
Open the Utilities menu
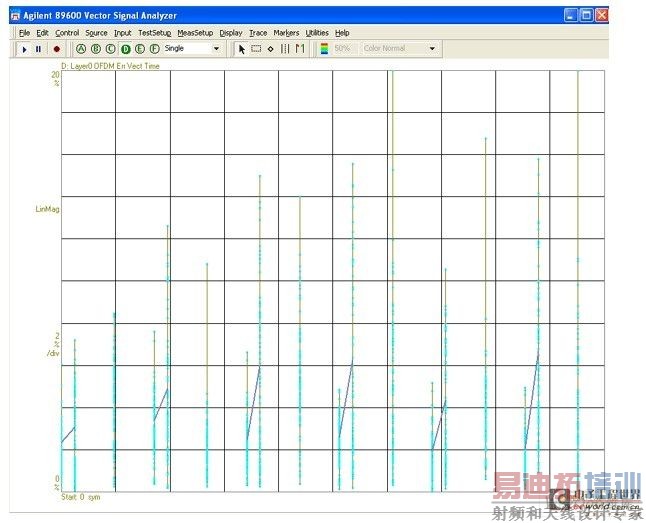[317, 33]
